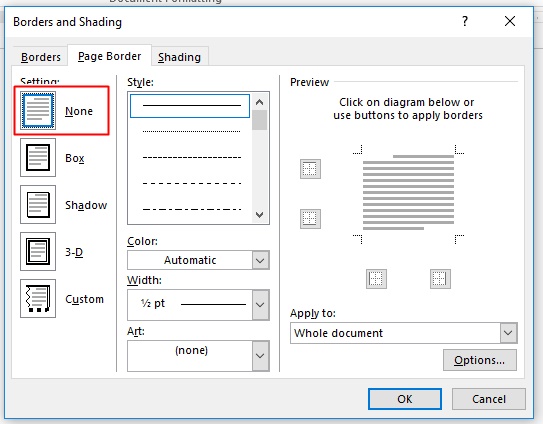This screenshot has width=543, height=424.
Task: Toggle the left border button in Preview
Action: point(376,279)
